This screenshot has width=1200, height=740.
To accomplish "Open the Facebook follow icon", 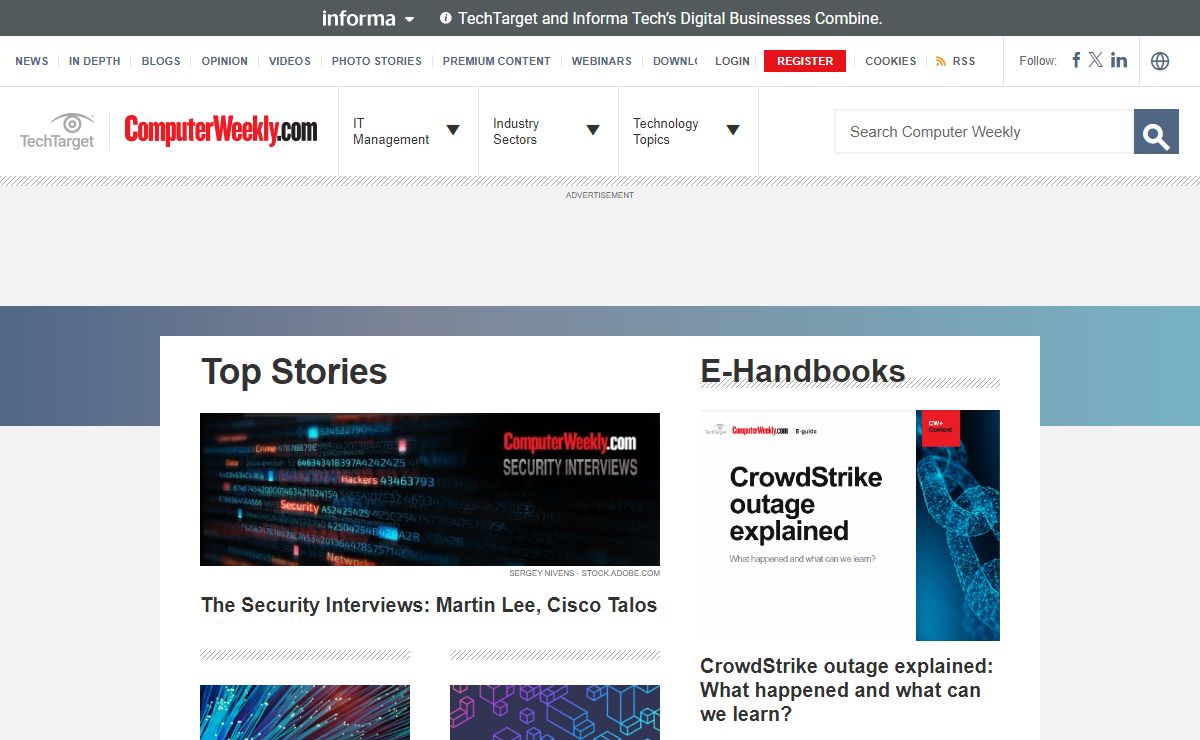I will point(1076,60).
